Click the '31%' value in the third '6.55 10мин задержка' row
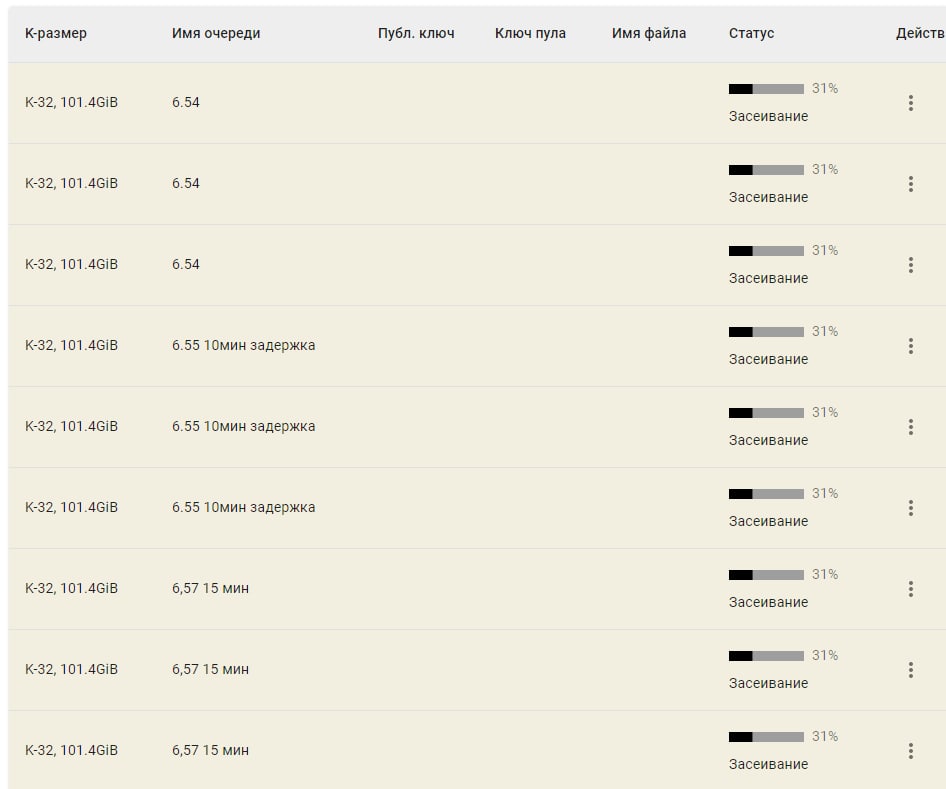The height and width of the screenshot is (789, 946). click(x=825, y=493)
